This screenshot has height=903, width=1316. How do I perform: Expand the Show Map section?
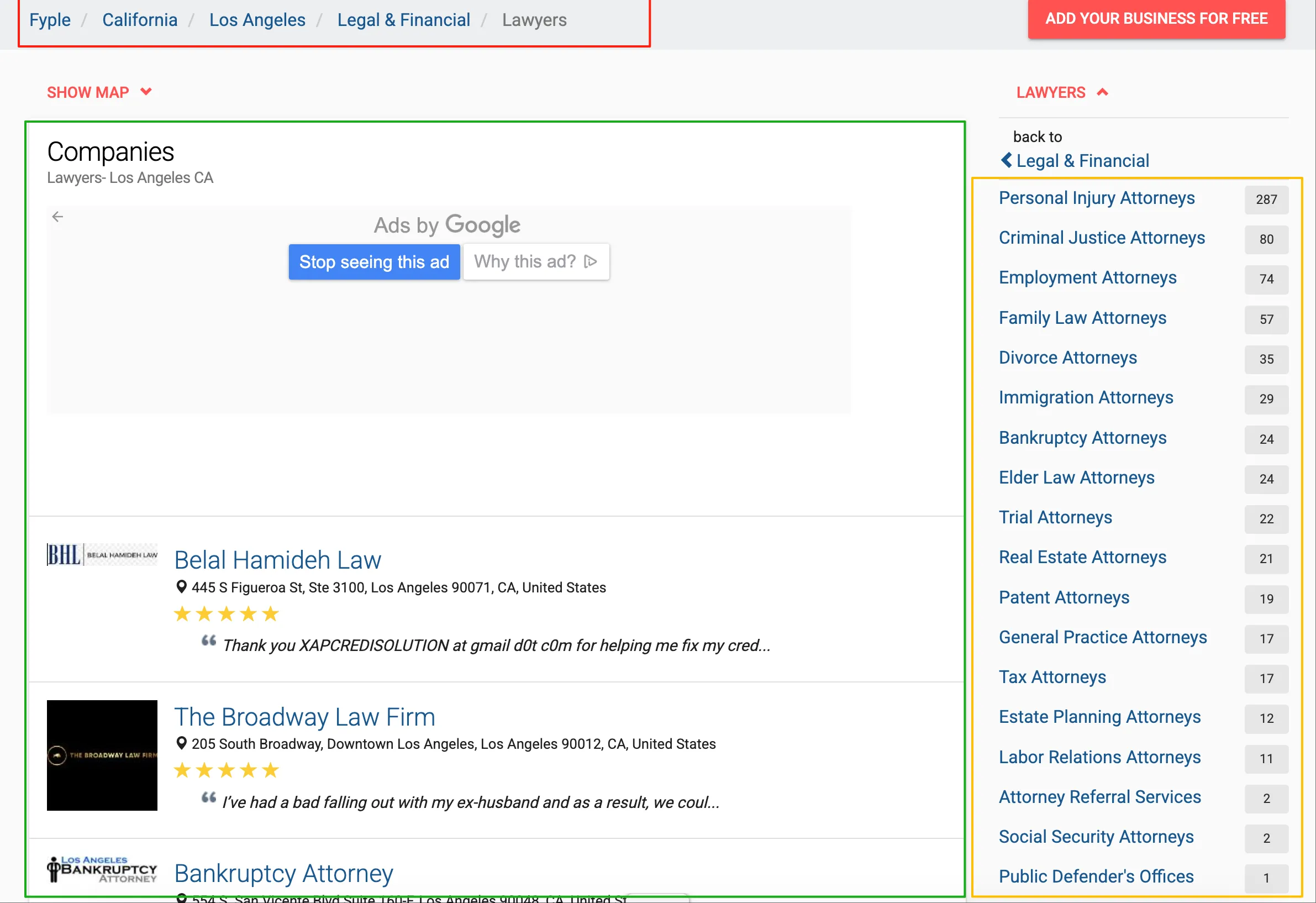click(99, 92)
